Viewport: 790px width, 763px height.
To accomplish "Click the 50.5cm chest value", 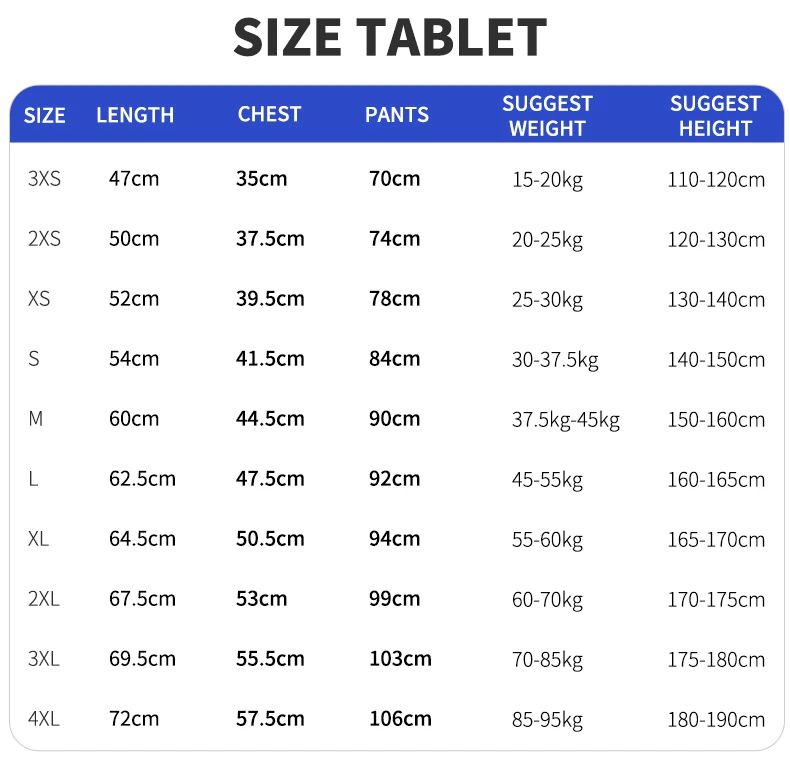I will point(270,539).
